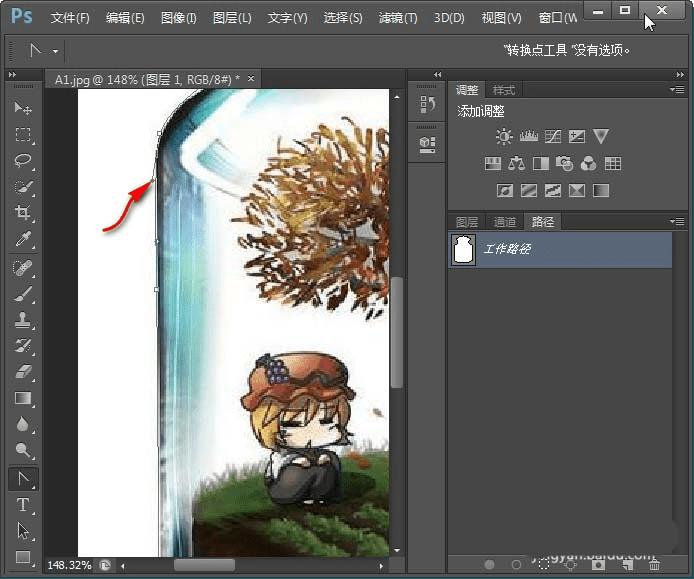Open the 滤镜(T) menu
The height and width of the screenshot is (579, 694).
pyautogui.click(x=398, y=18)
